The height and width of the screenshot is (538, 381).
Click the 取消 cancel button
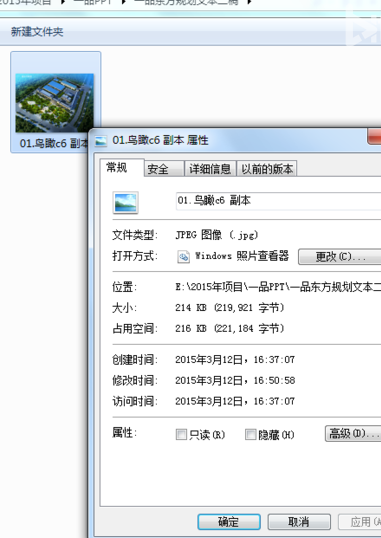tap(299, 522)
